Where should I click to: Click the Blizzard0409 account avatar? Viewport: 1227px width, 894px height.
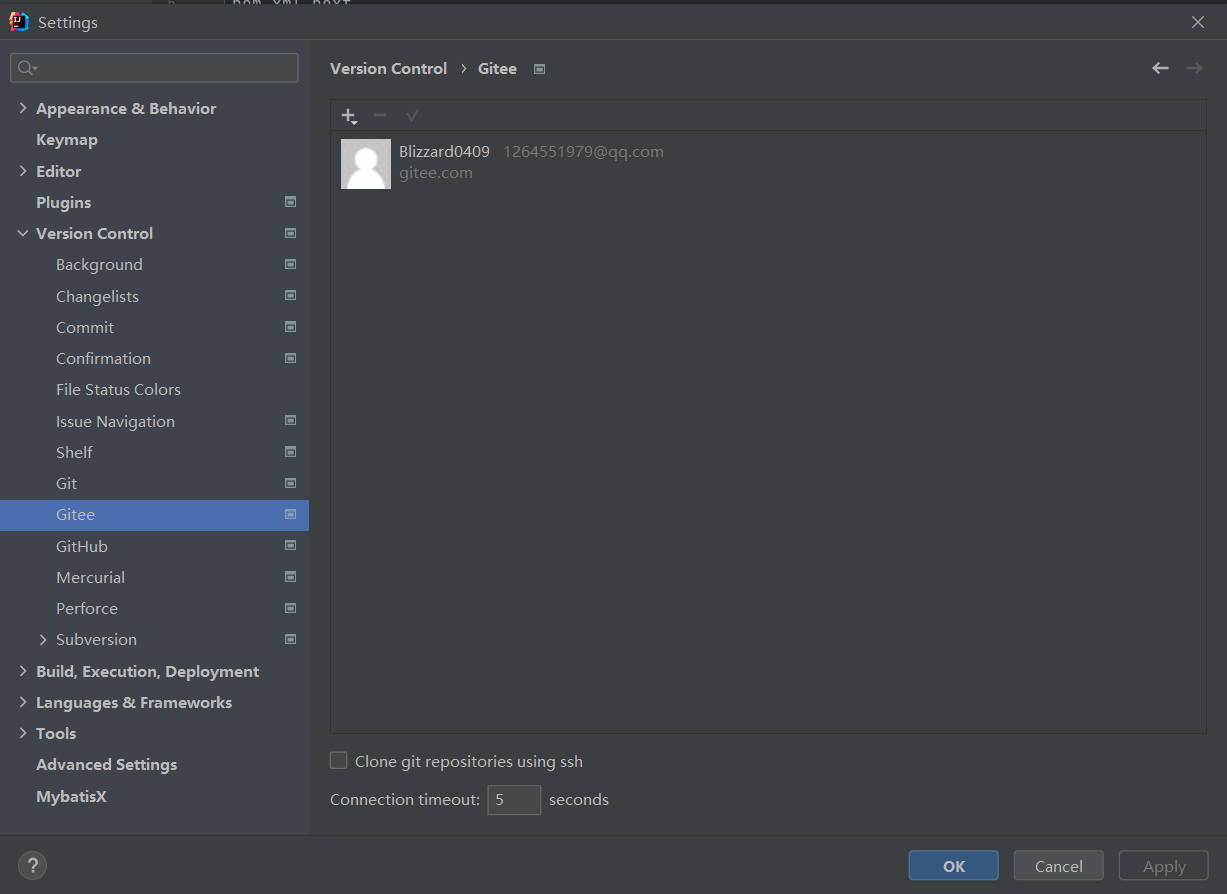pyautogui.click(x=366, y=164)
